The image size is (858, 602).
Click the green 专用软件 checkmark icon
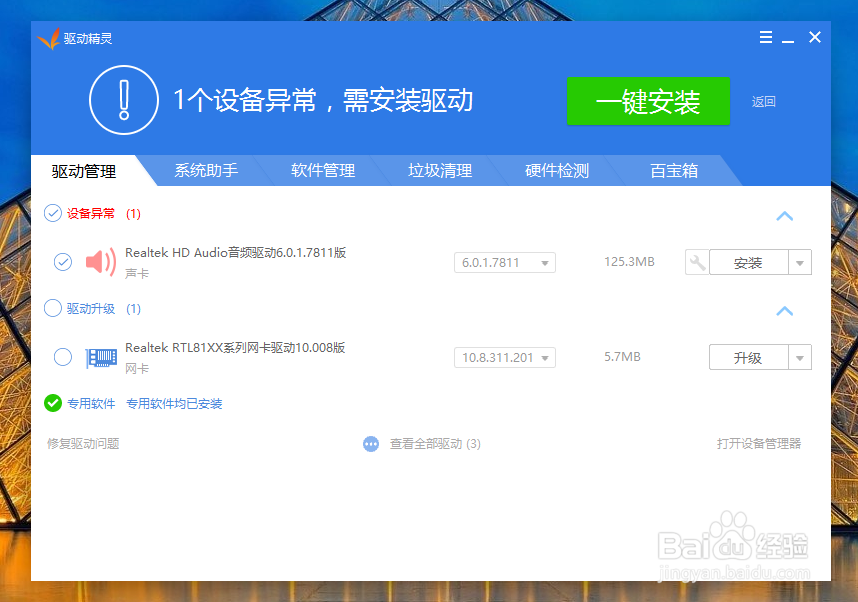[53, 404]
